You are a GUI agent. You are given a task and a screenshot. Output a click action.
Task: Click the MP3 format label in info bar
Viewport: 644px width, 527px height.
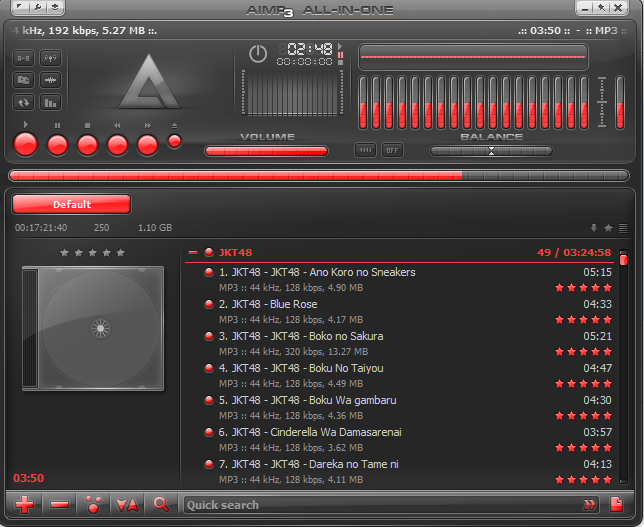(606, 30)
